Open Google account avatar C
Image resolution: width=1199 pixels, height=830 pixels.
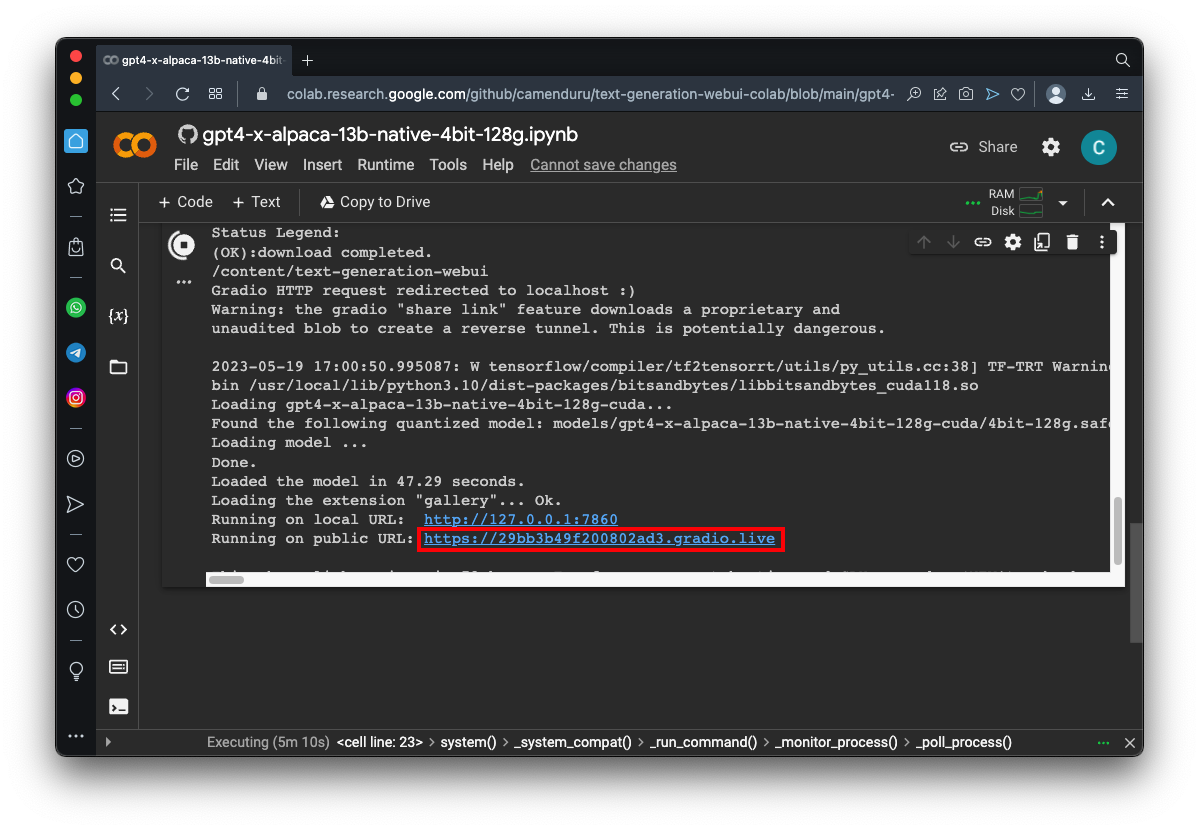pyautogui.click(x=1098, y=147)
